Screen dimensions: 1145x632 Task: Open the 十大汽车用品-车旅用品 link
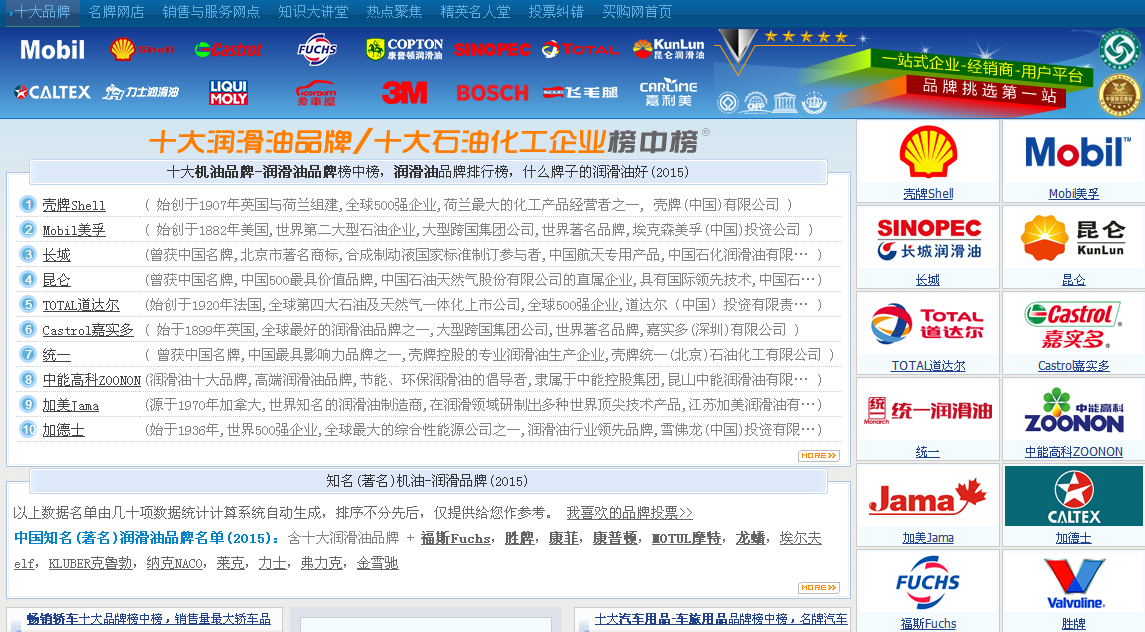coord(721,619)
